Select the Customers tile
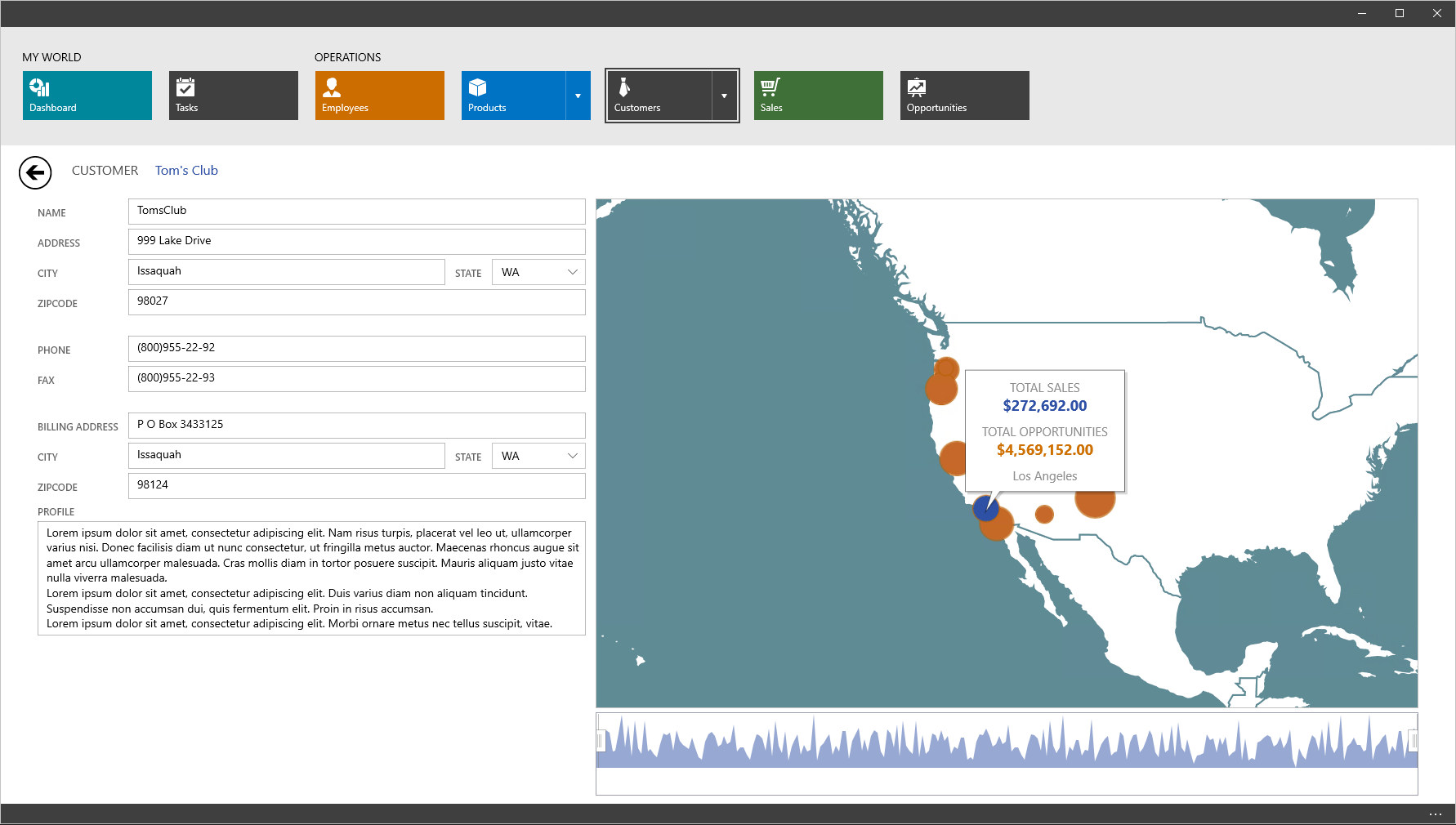This screenshot has height=825, width=1456. (659, 96)
